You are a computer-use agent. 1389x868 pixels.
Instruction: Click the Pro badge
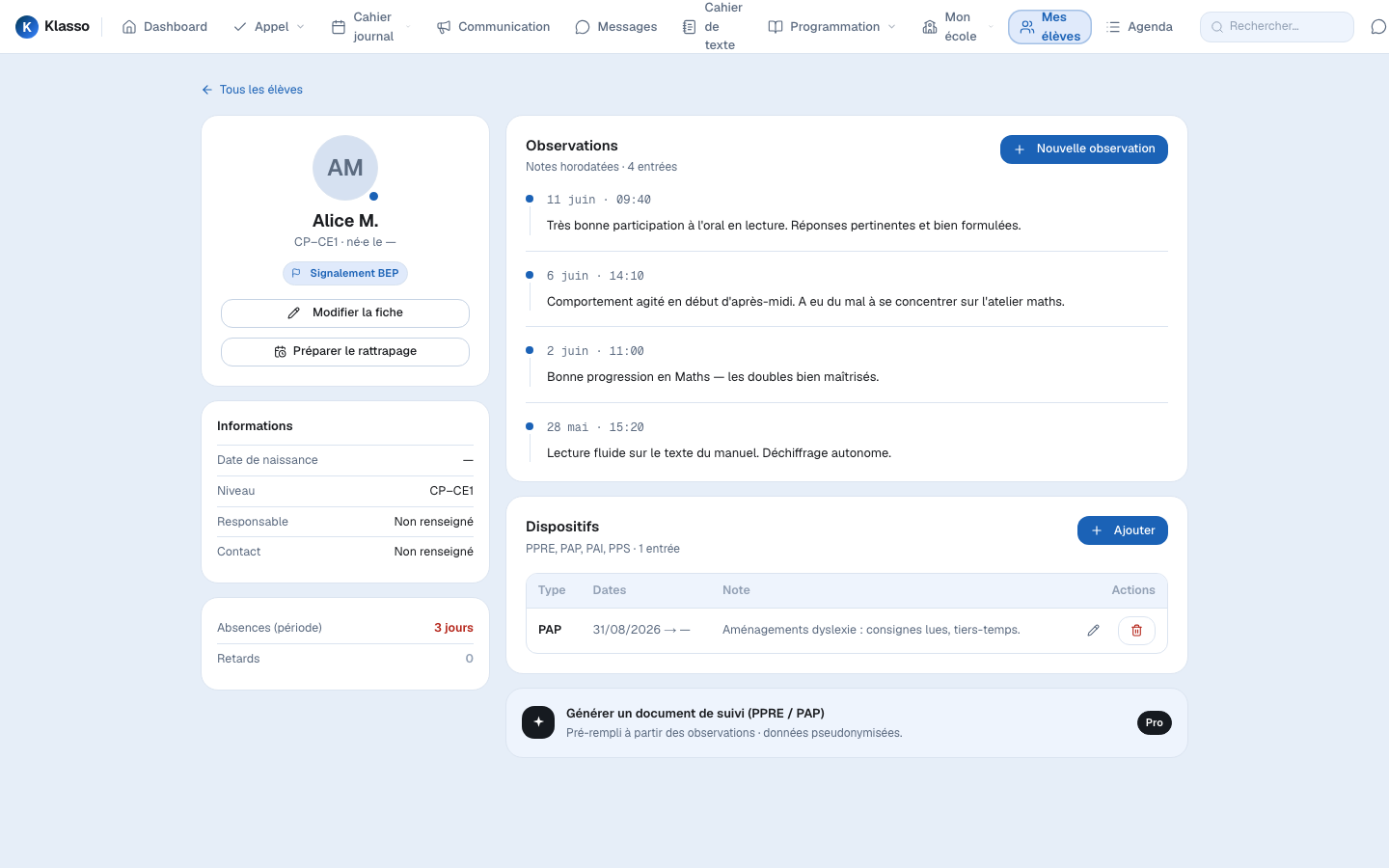click(x=1155, y=723)
